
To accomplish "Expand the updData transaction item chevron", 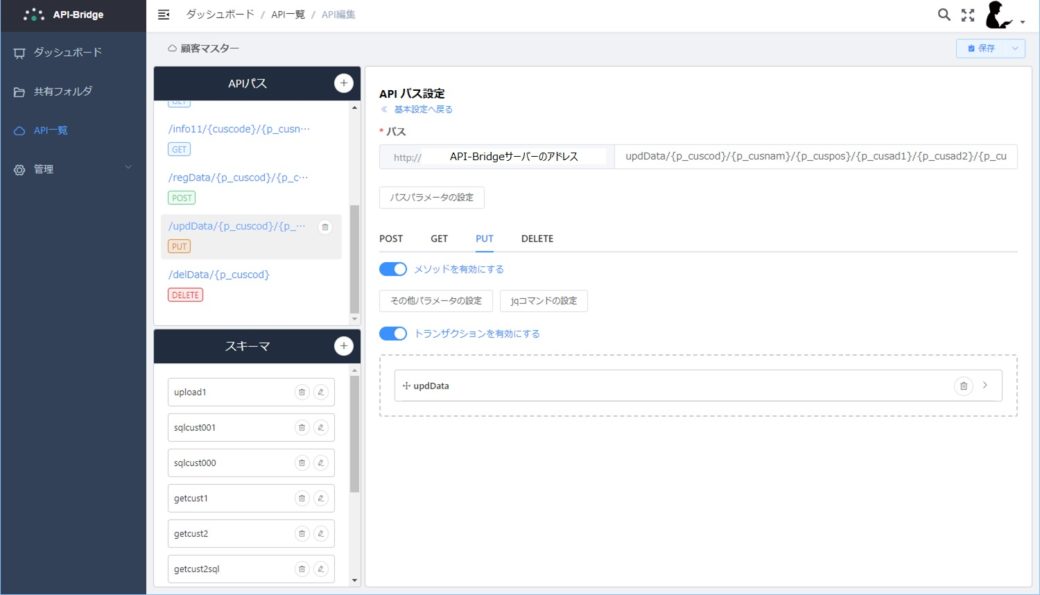I will (x=987, y=385).
